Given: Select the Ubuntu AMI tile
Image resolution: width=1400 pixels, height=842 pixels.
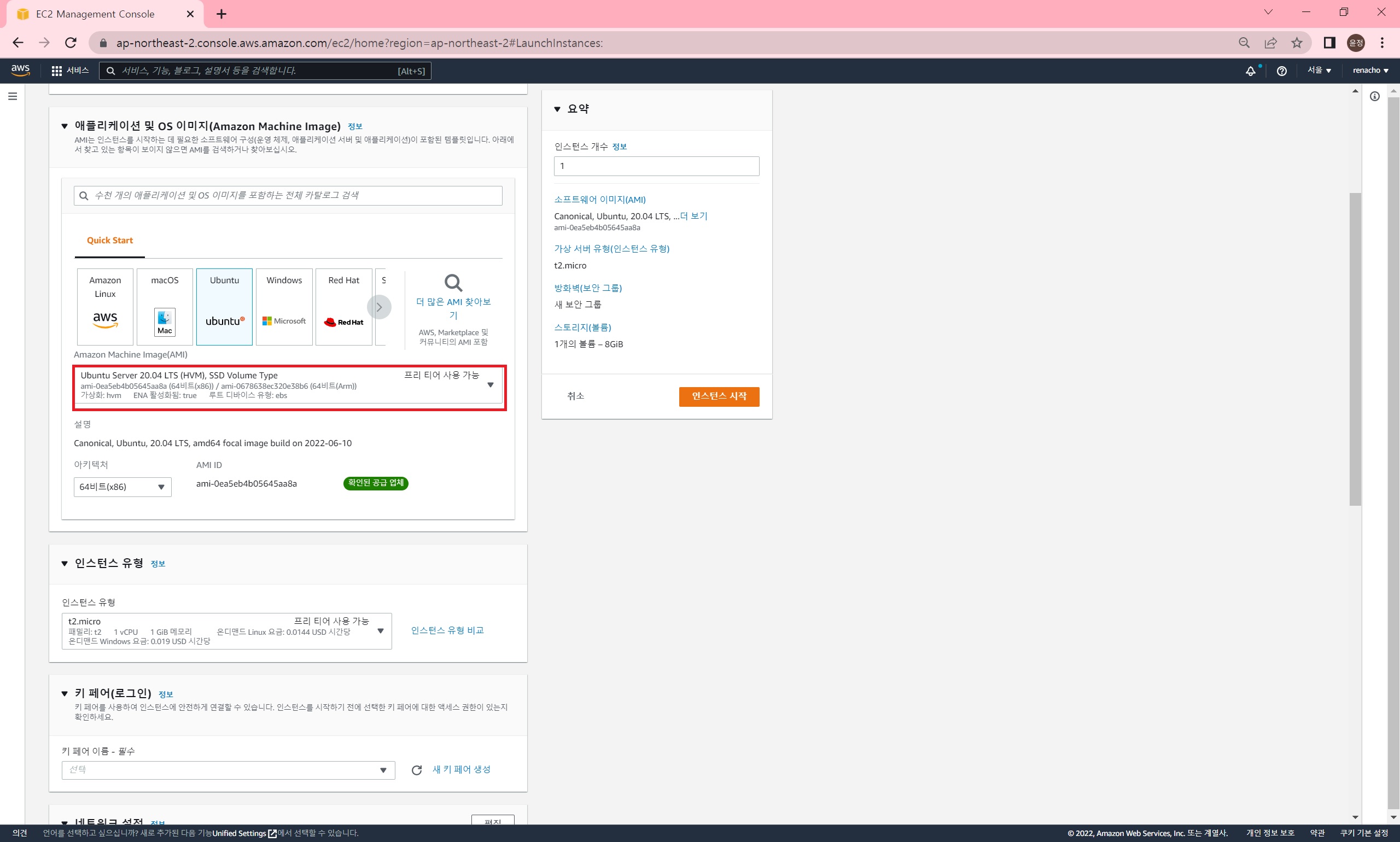Looking at the screenshot, I should pos(224,306).
